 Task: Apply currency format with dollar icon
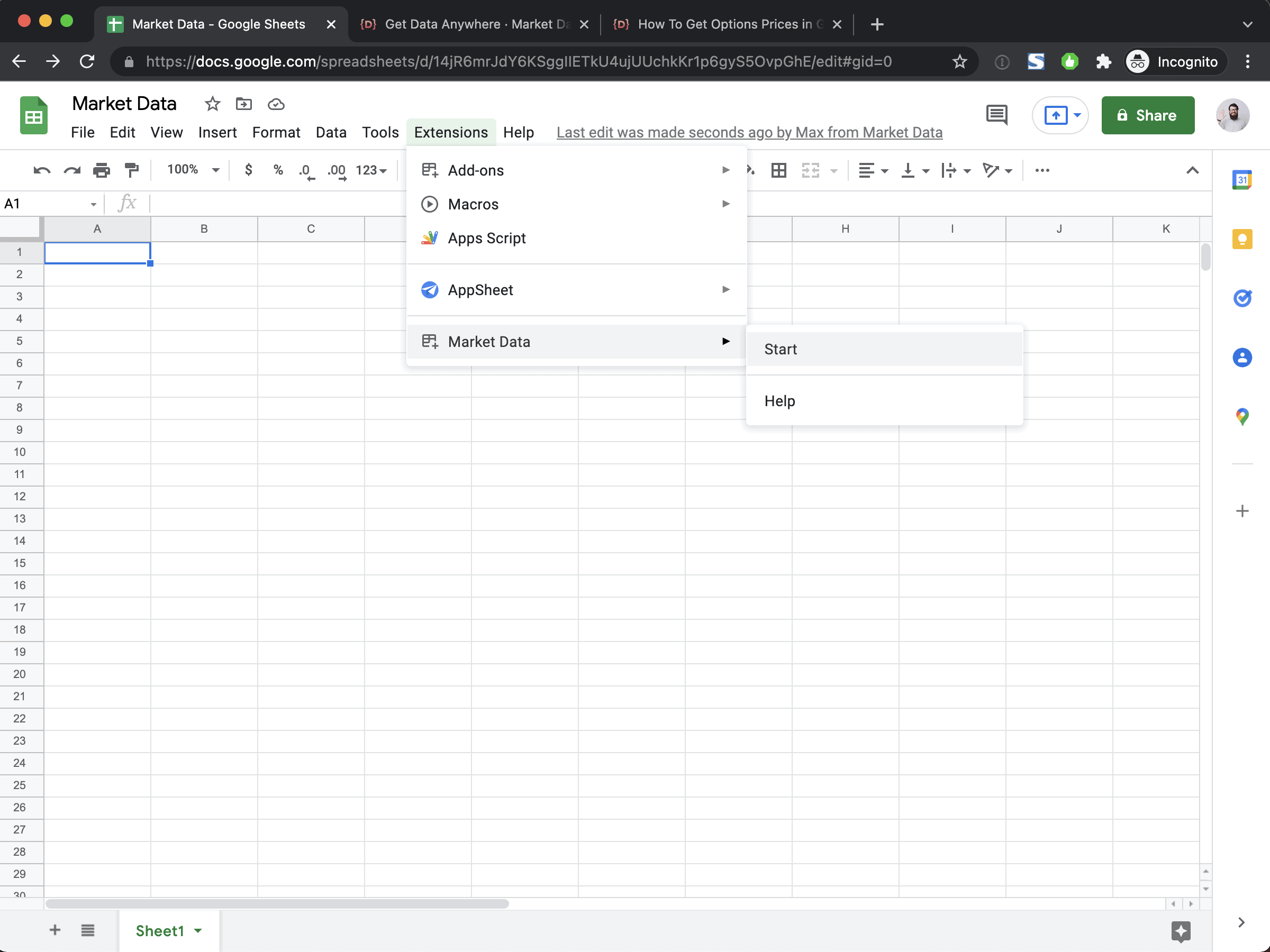pos(249,170)
